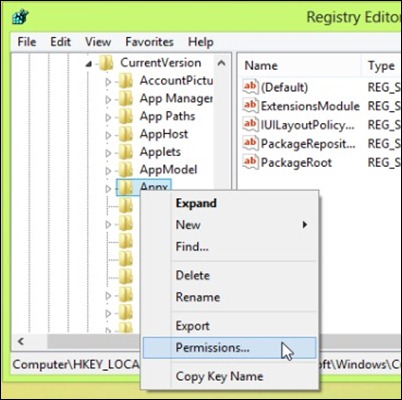Click the ExtensionsModule value string icon
Viewport: 402px width, 400px height.
pos(251,106)
